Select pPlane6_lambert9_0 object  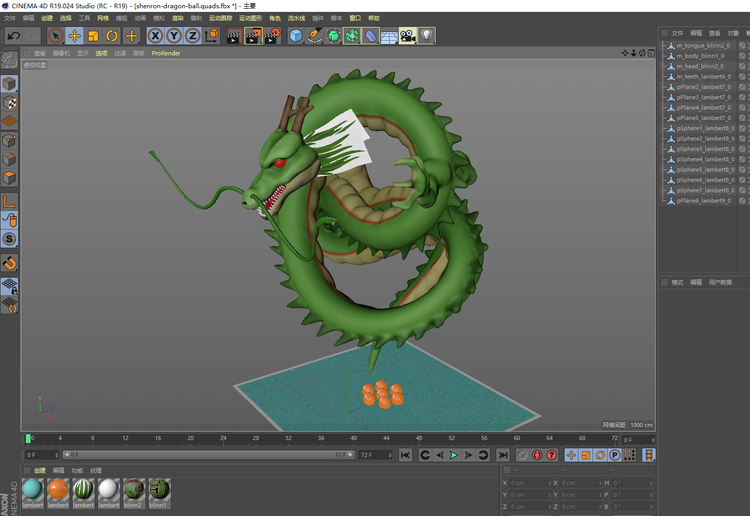[704, 201]
